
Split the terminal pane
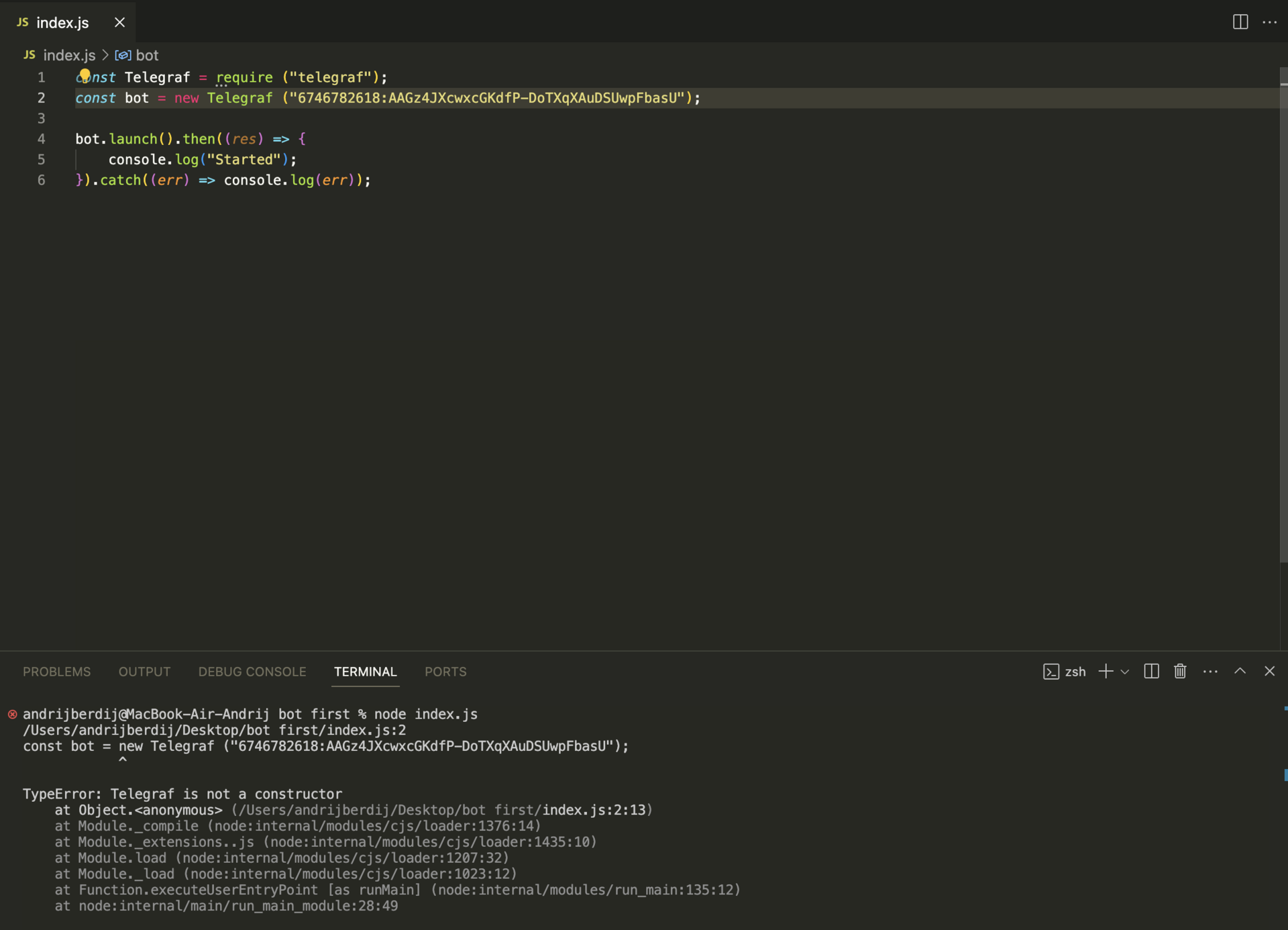[1151, 671]
